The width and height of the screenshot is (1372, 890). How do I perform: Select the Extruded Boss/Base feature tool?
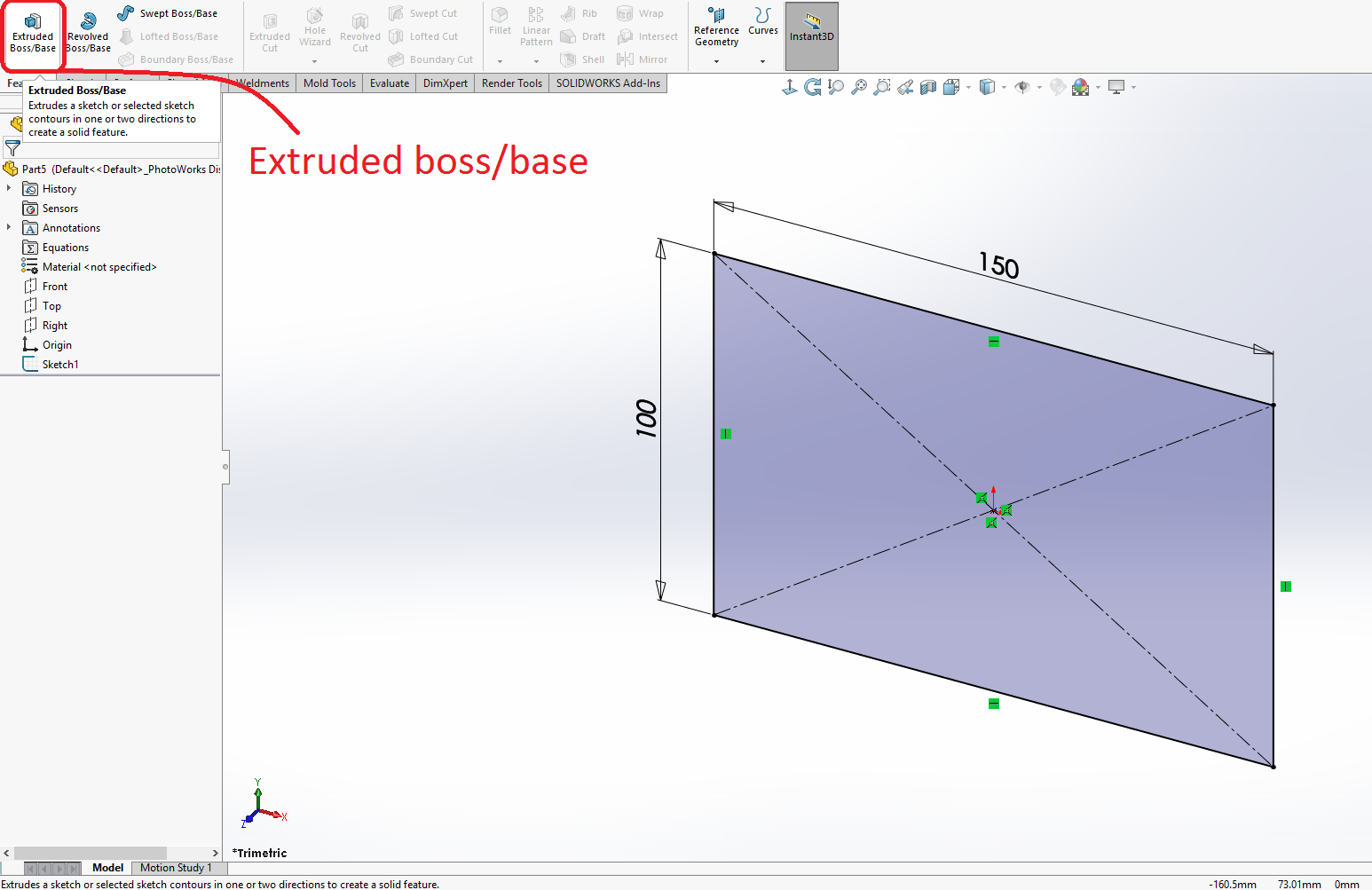coord(33,29)
